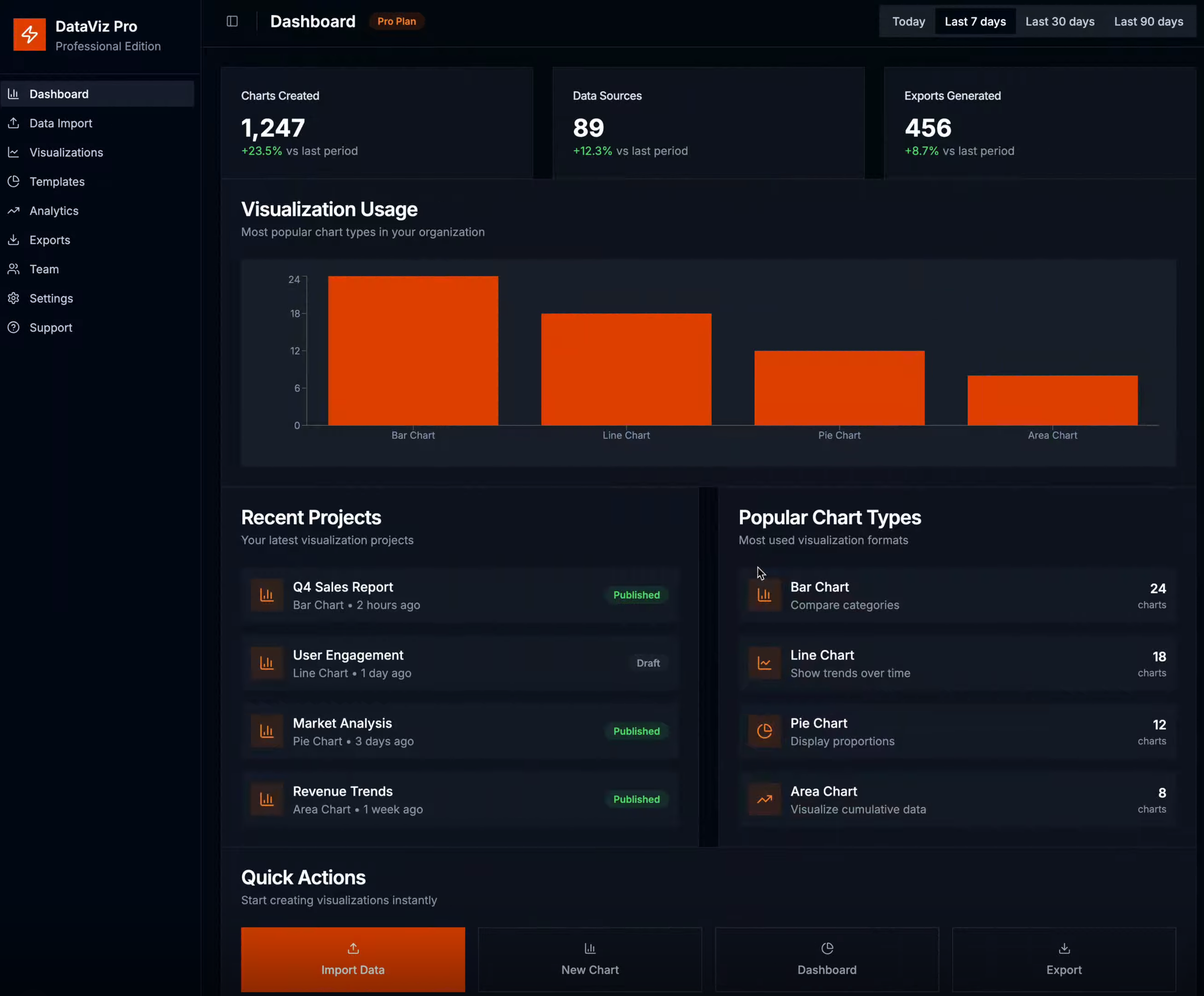
Task: Click the Analytics trend icon in sidebar
Action: click(14, 210)
